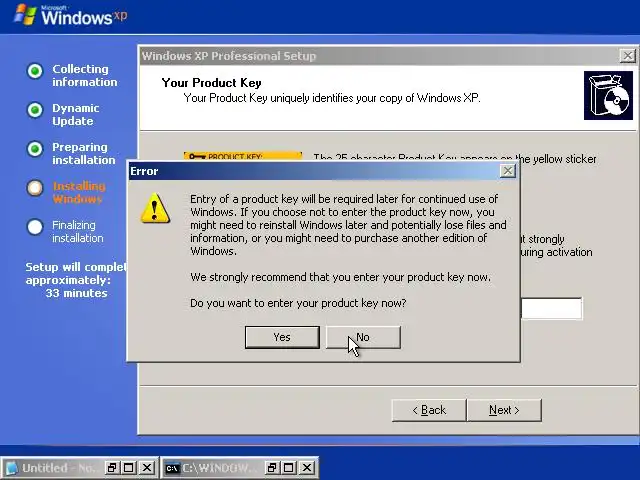Image resolution: width=640 pixels, height=480 pixels.
Task: Click 'Preparing installation' label
Action: pos(84,153)
